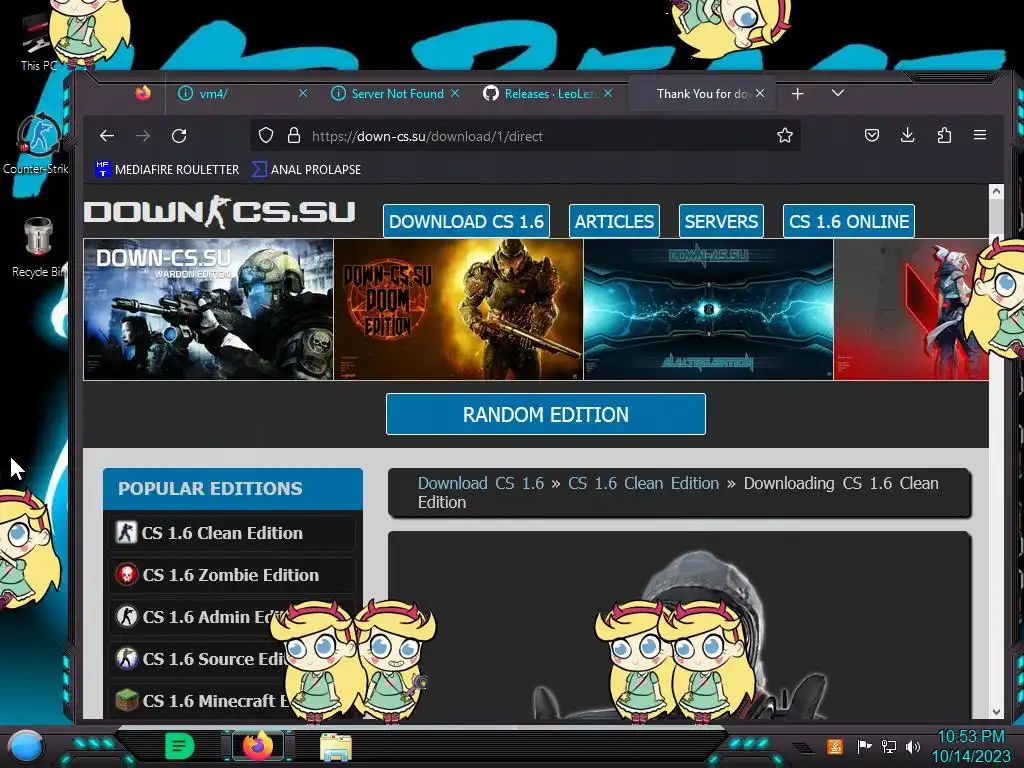
Task: Open the tracking protection shield icon
Action: click(x=266, y=136)
